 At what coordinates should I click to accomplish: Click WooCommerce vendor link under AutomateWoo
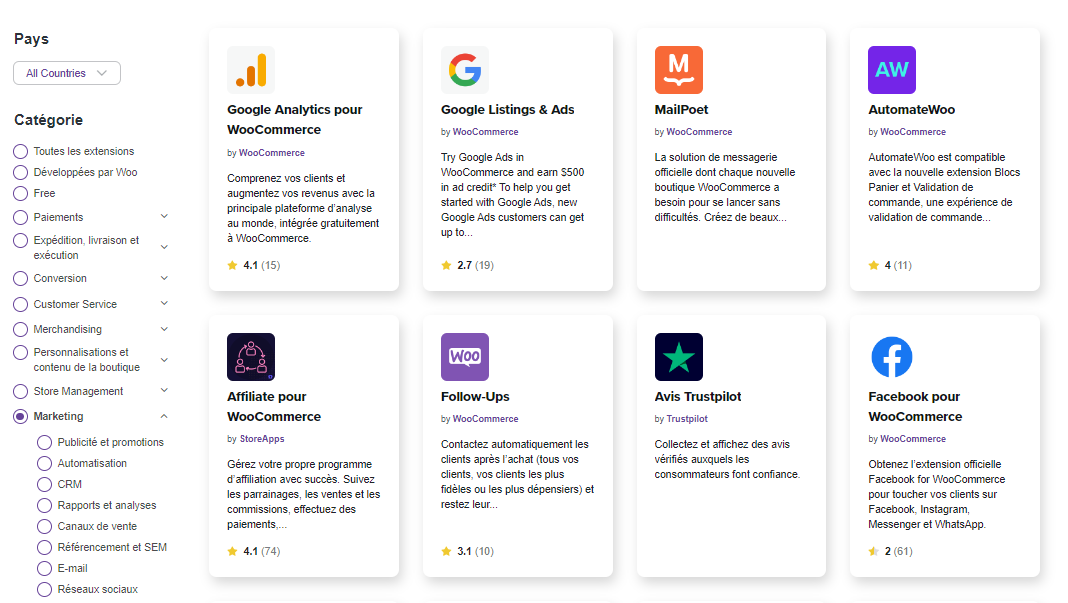tap(913, 132)
